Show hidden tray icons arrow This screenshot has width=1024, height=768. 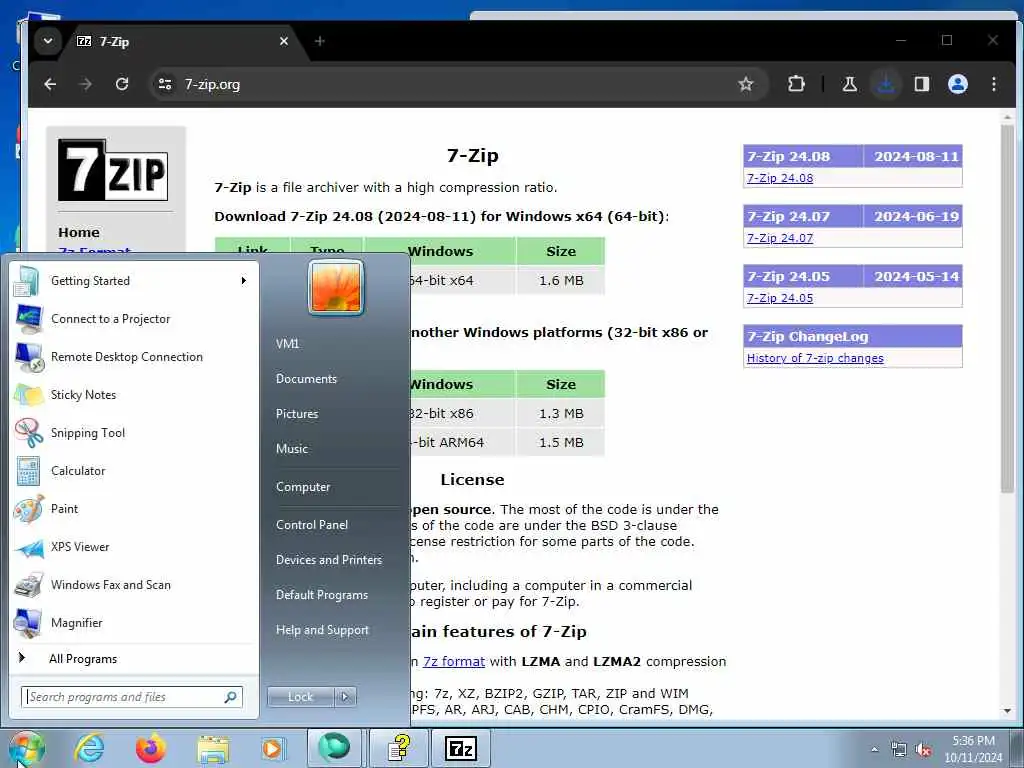coord(874,749)
